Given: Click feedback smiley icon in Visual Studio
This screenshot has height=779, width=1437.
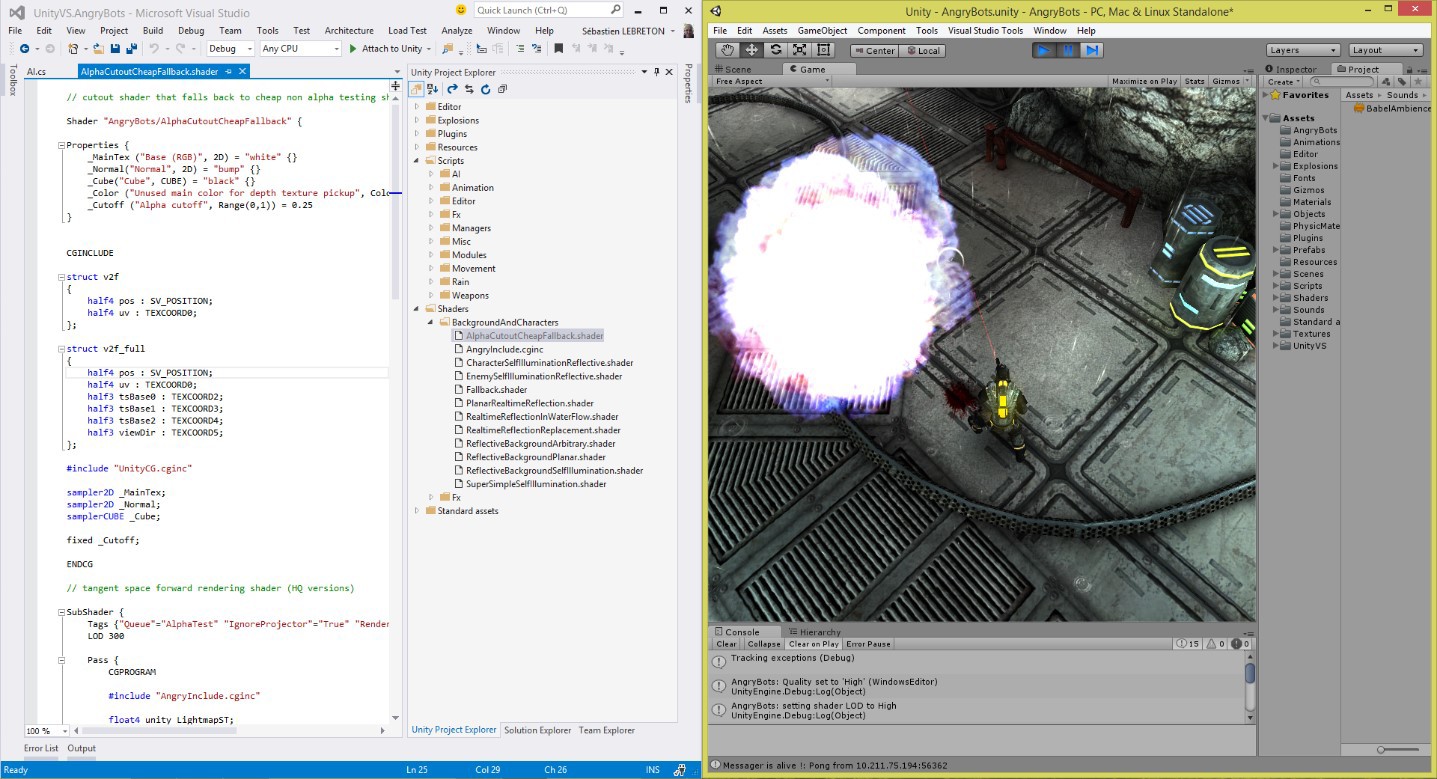Looking at the screenshot, I should coord(459,9).
